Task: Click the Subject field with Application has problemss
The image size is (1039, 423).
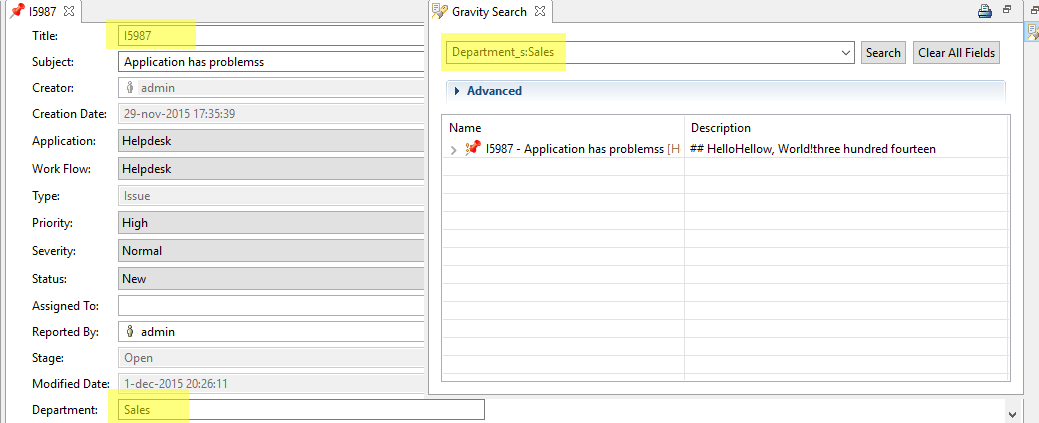Action: coord(270,61)
